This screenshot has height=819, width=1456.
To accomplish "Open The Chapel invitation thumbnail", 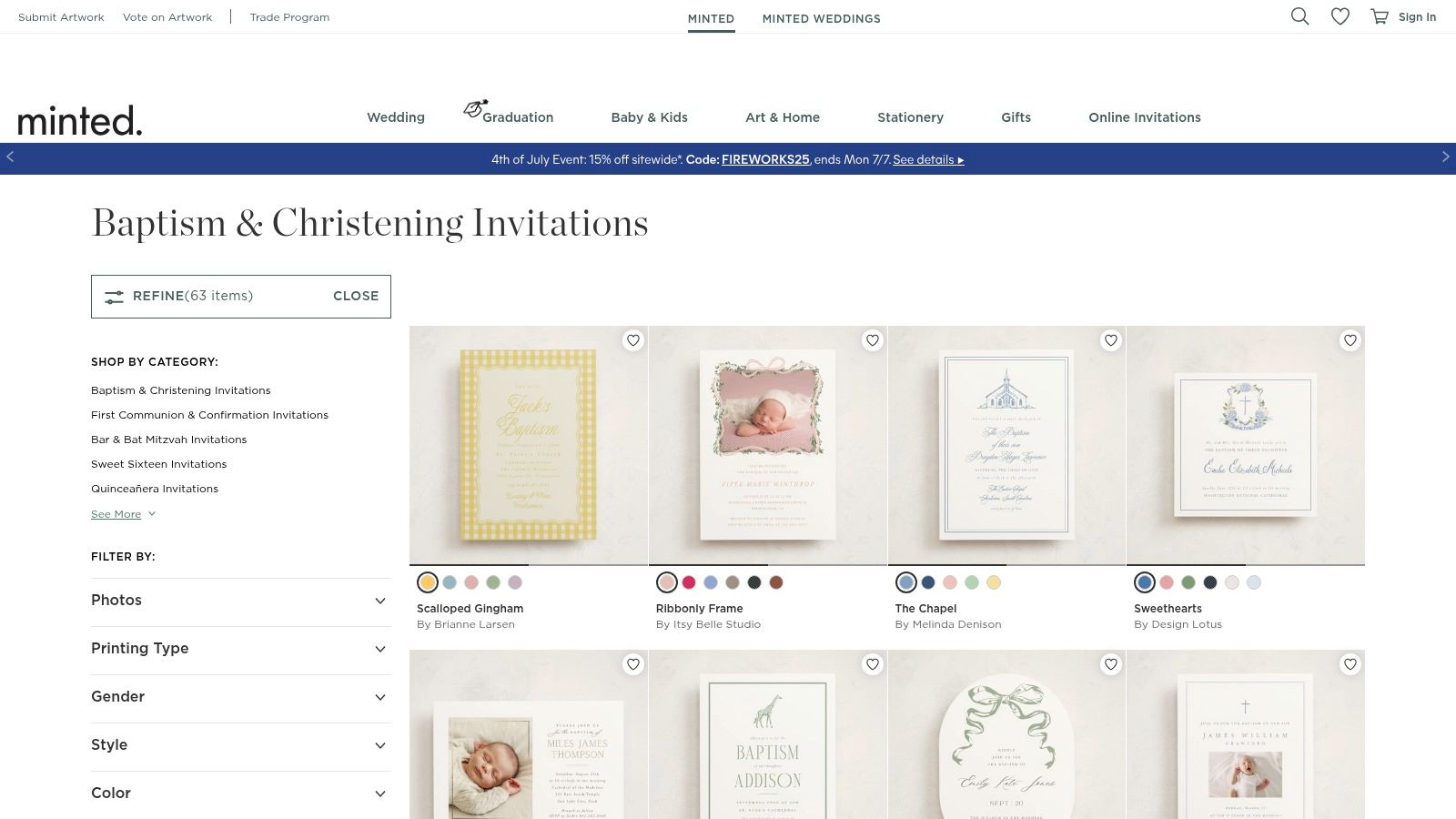I will (x=1006, y=446).
